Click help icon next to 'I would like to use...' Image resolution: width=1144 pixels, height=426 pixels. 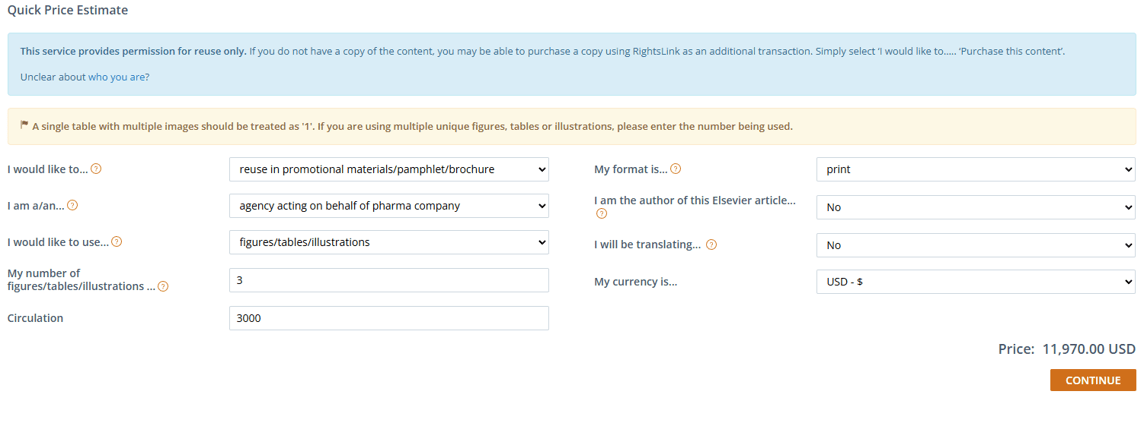click(x=117, y=242)
